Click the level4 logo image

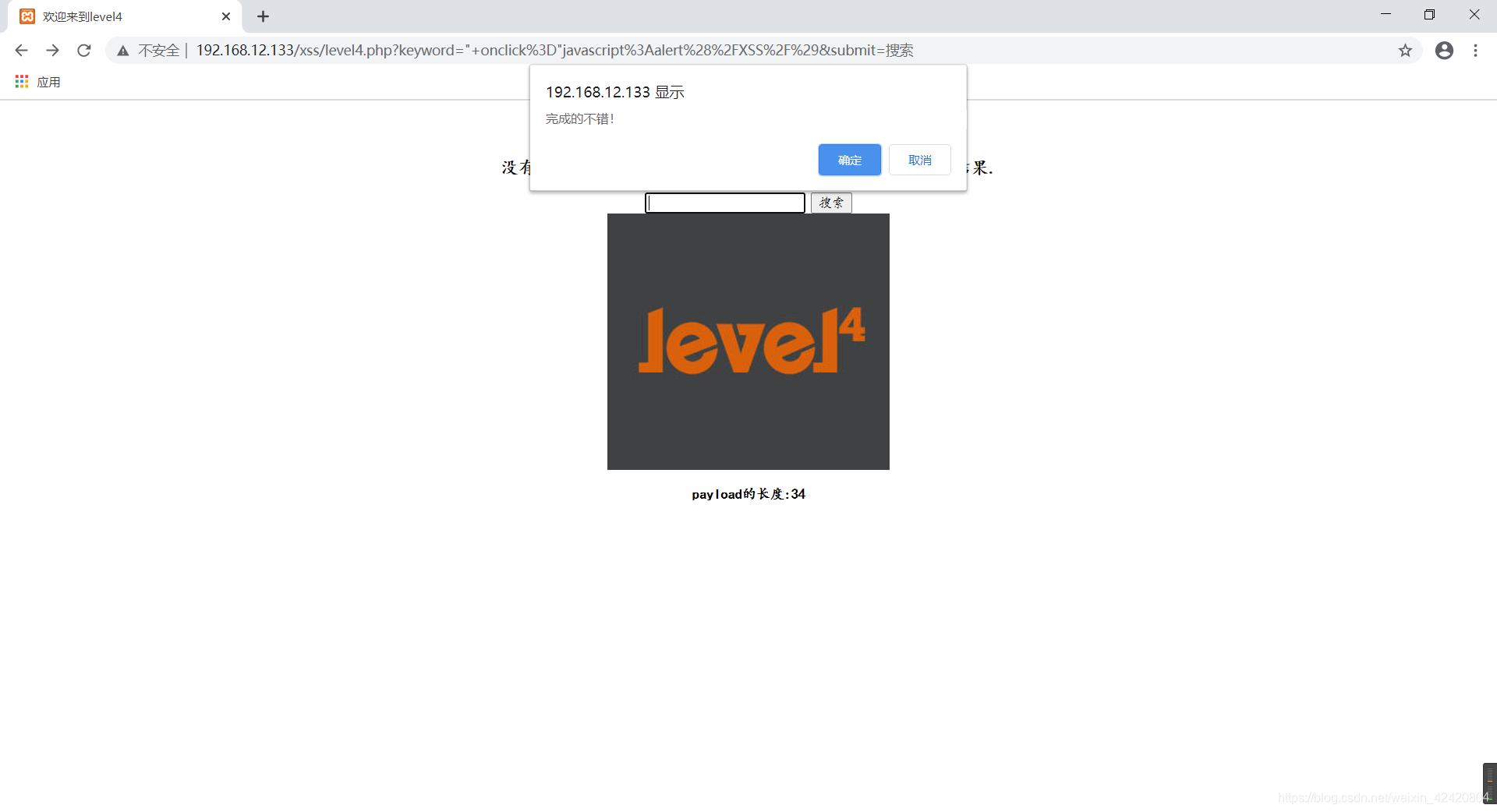click(x=748, y=341)
